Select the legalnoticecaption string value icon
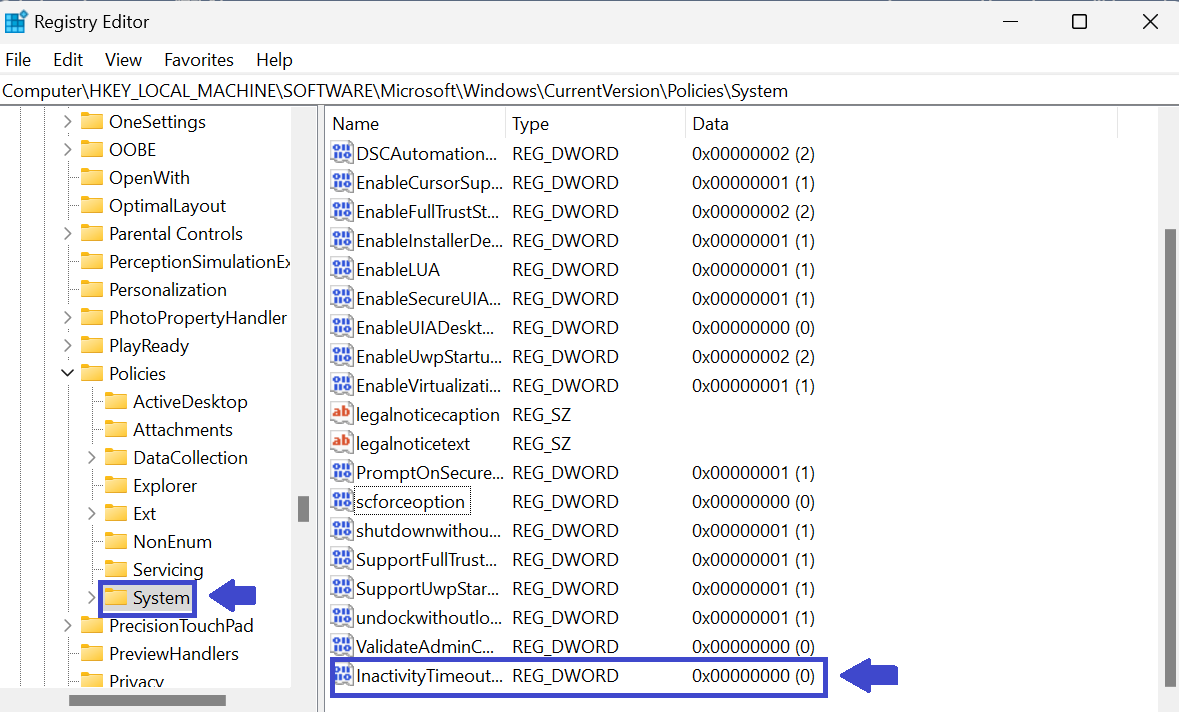 coord(342,415)
